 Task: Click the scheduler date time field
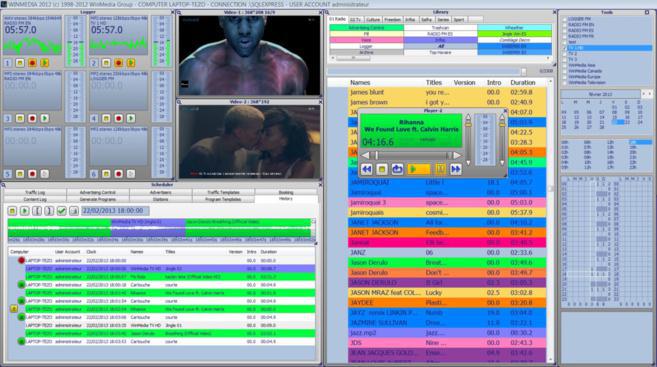[x=115, y=210]
